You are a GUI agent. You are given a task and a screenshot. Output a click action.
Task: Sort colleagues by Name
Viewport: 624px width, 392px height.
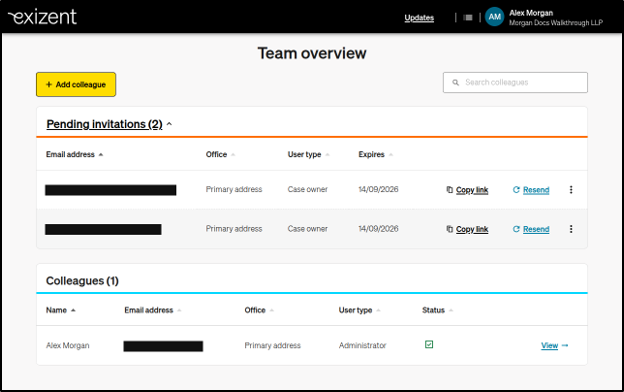[60, 310]
